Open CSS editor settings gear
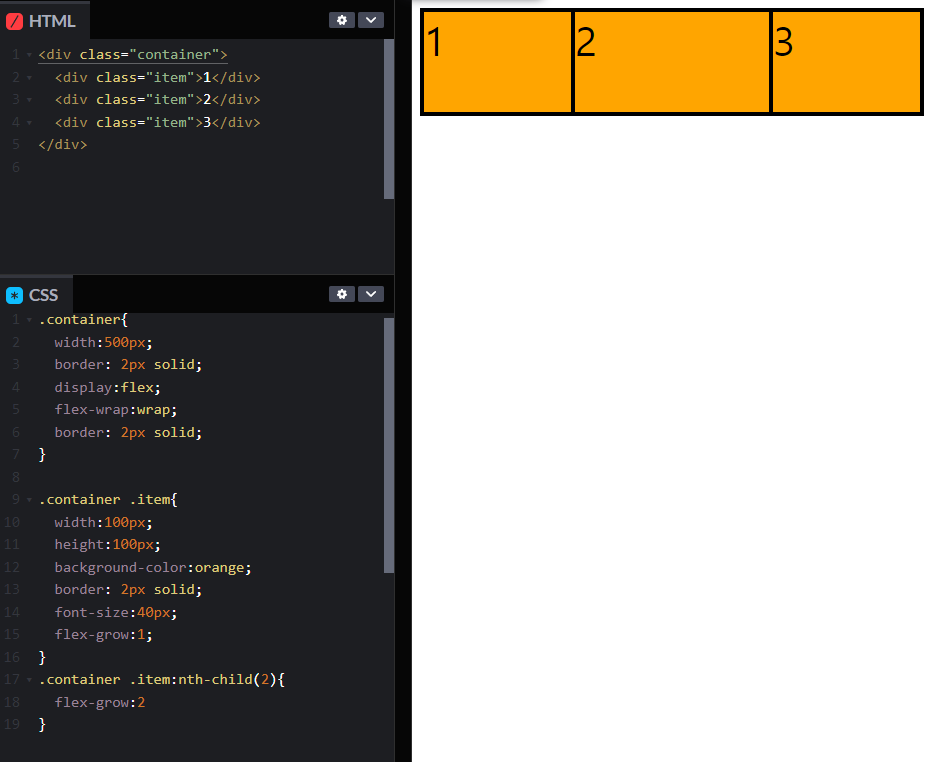This screenshot has height=762, width=933. 342,294
